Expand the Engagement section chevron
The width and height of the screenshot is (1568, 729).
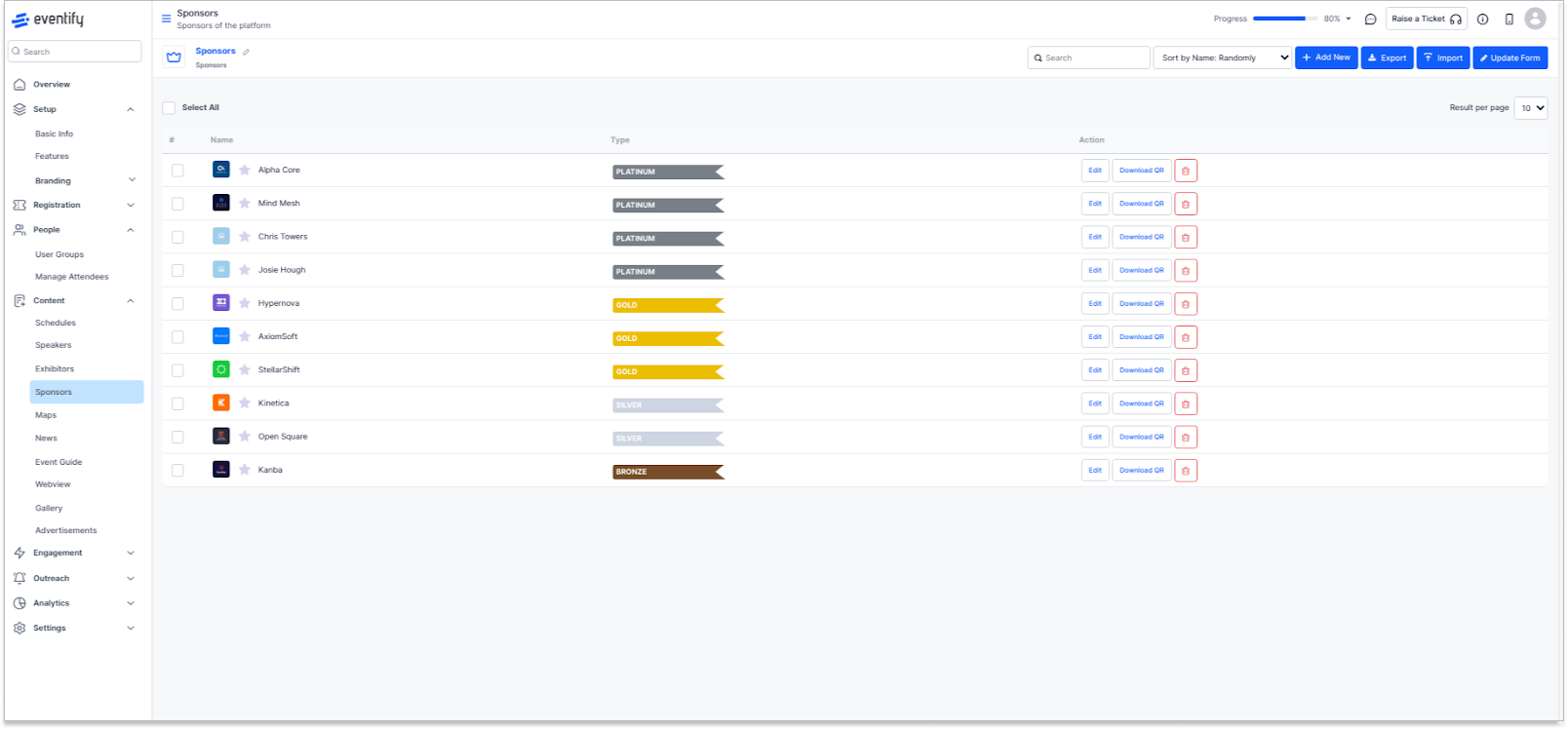click(131, 554)
